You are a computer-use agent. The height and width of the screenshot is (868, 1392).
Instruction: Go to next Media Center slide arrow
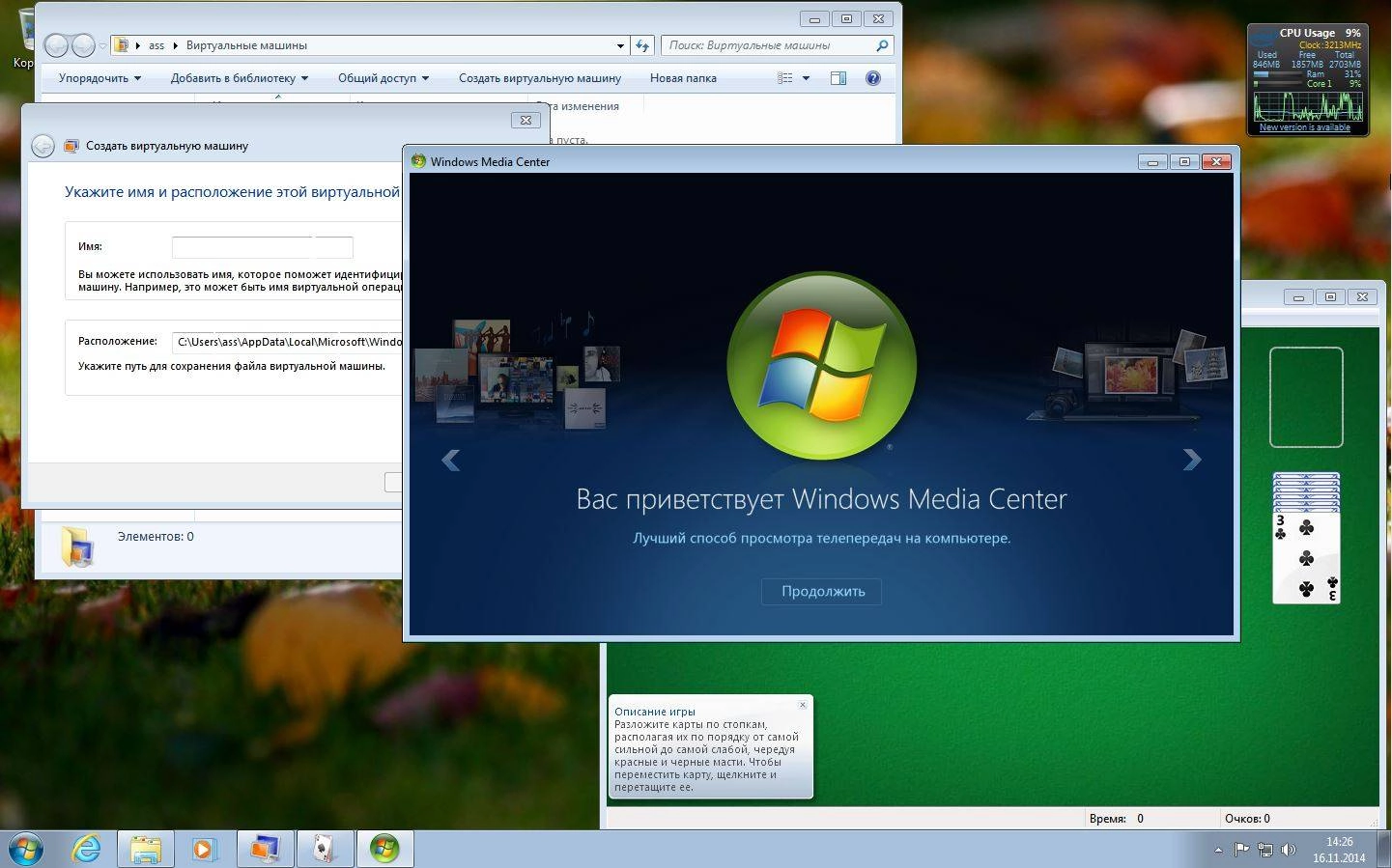1192,460
